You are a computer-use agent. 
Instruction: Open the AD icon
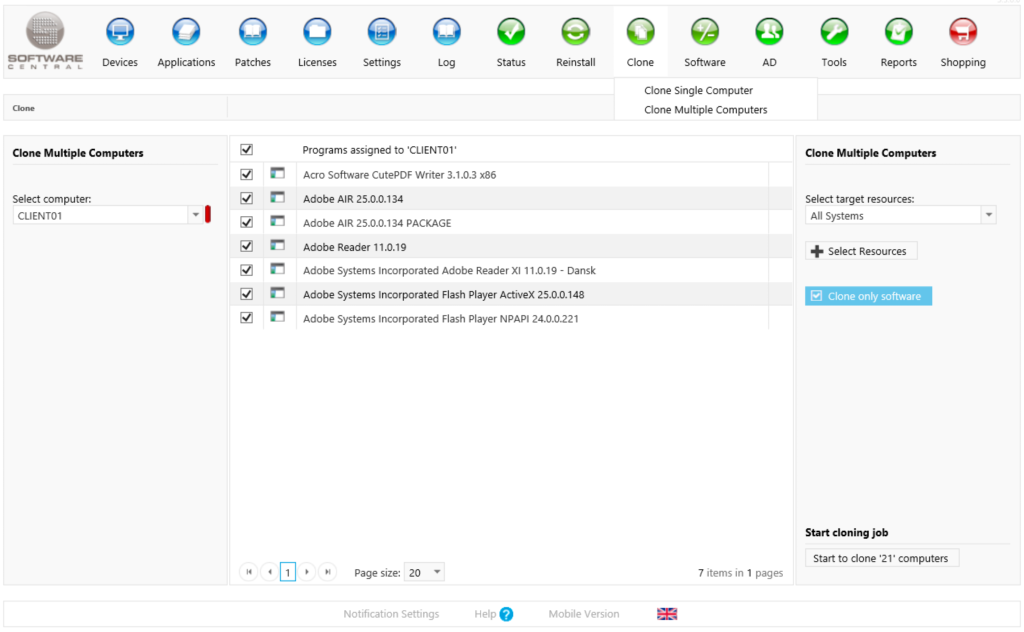click(769, 32)
